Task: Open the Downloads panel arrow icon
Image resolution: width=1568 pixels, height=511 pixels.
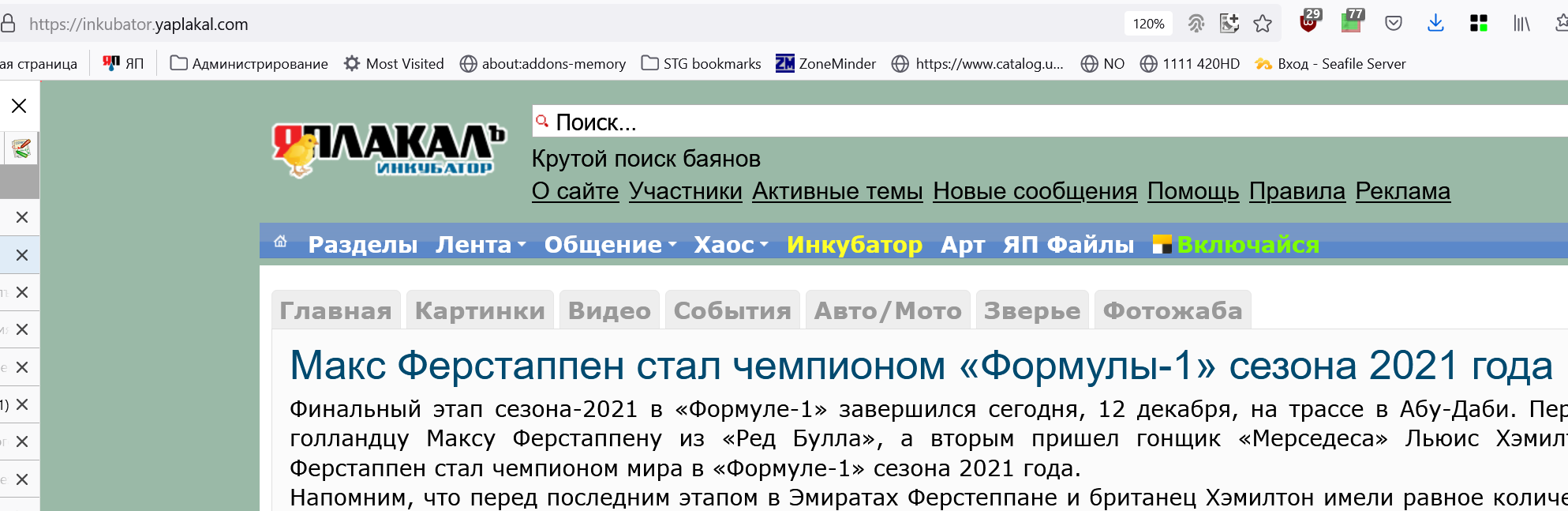Action: [x=1435, y=24]
